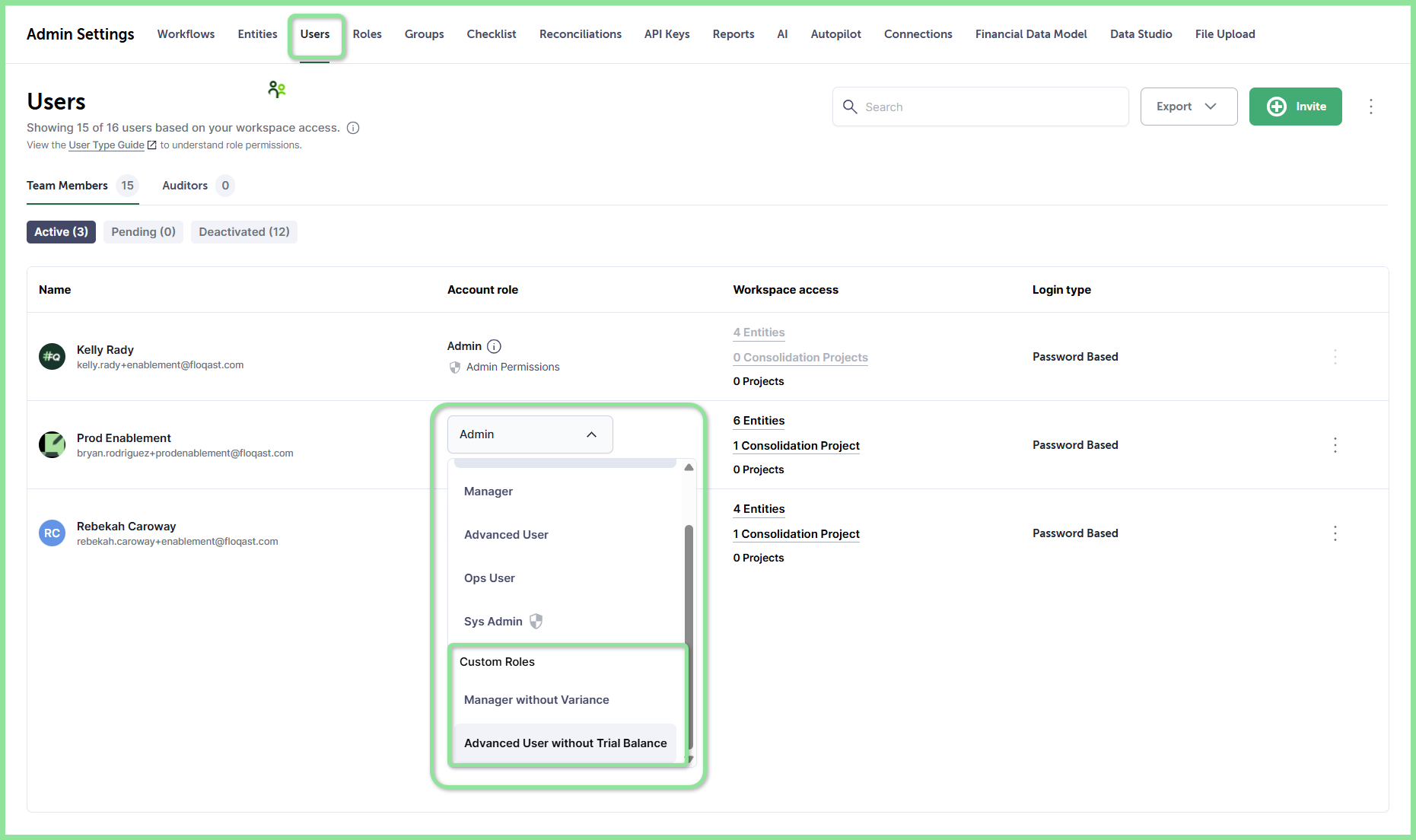Click the 0 Consolidation Projects link

pos(800,358)
